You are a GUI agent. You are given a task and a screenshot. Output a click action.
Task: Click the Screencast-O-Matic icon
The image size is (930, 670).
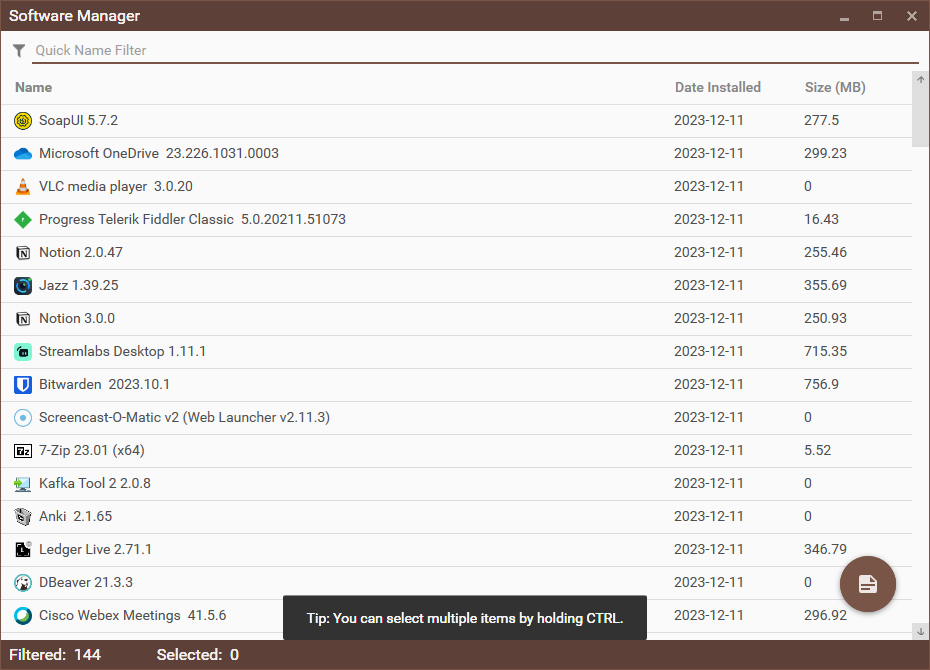pos(23,418)
